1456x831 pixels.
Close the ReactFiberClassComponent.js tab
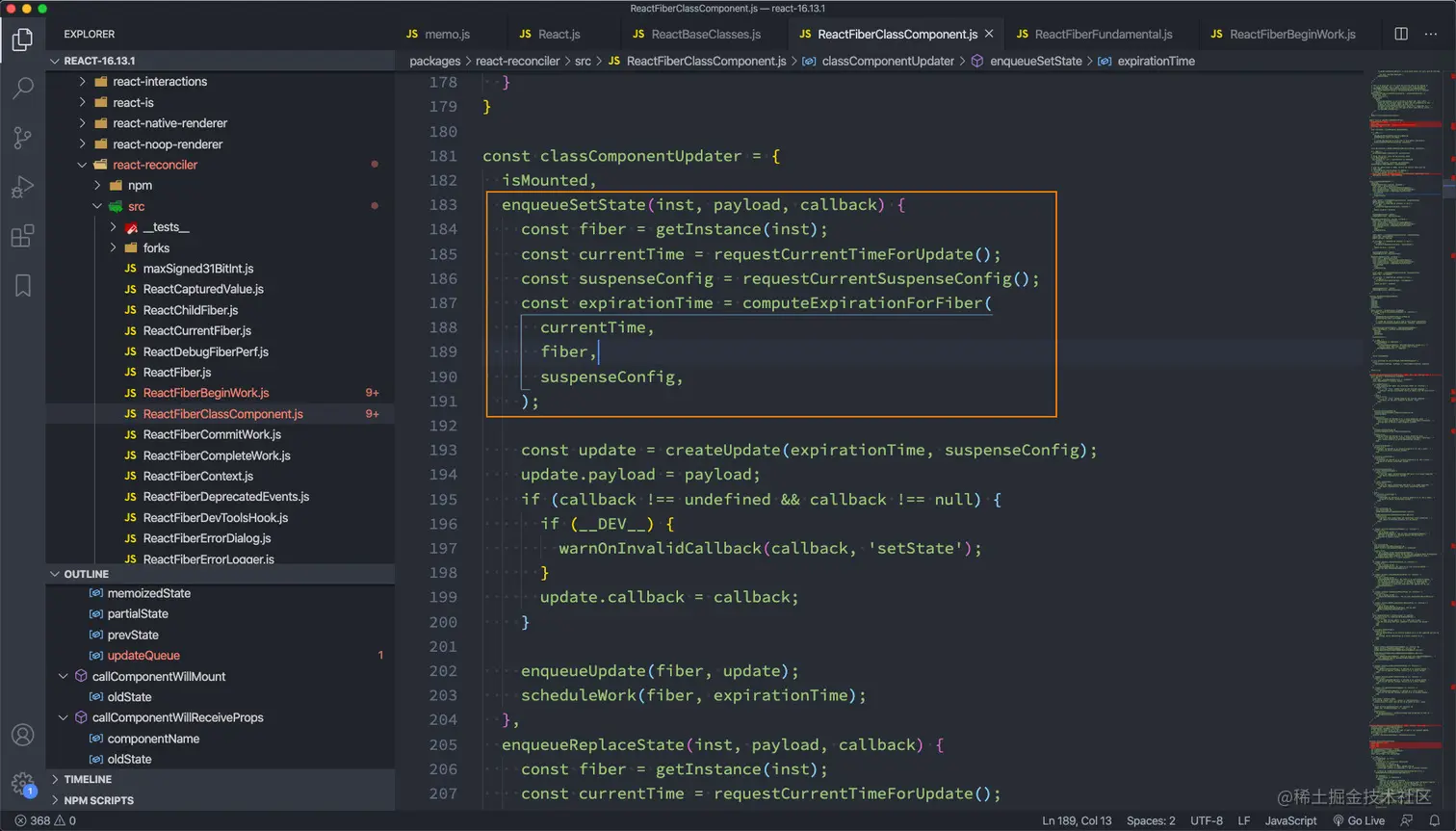click(989, 34)
